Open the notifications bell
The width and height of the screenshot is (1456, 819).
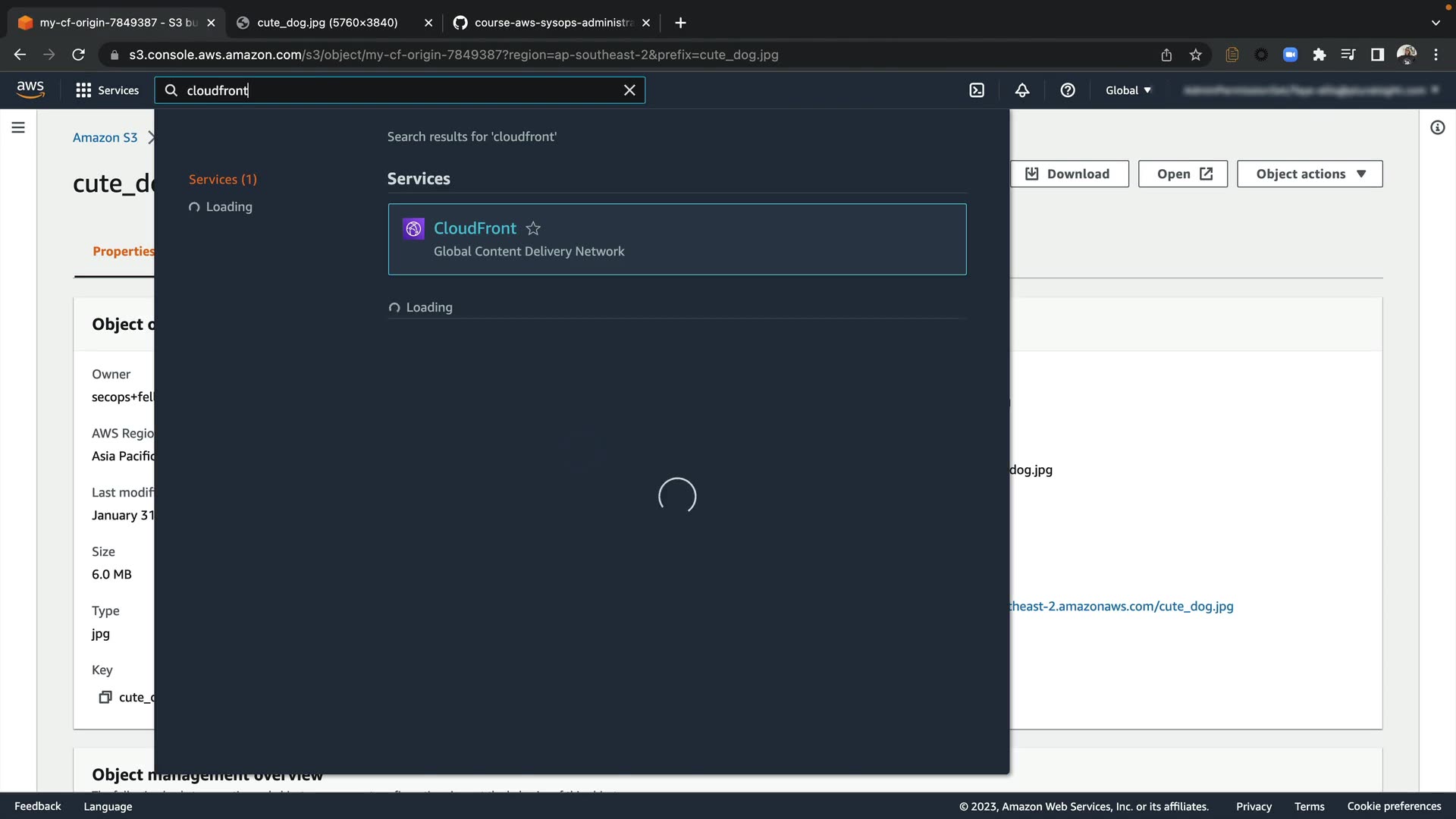tap(1022, 90)
